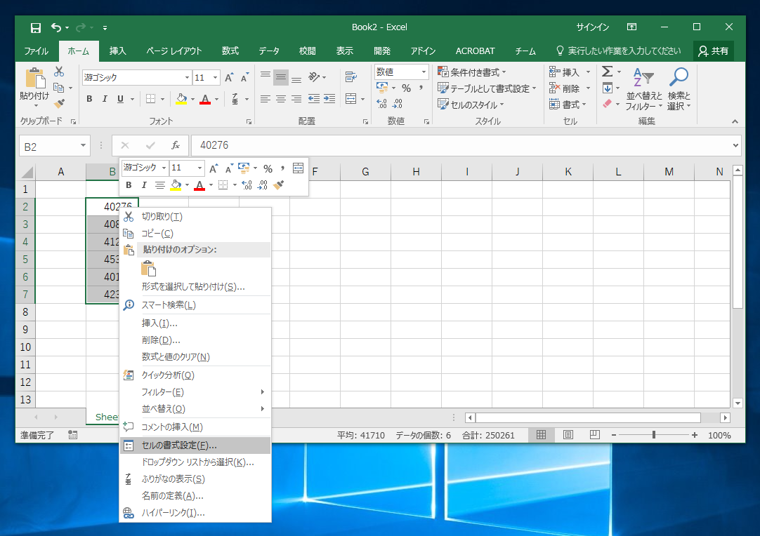
Task: Increase font size in the ribbon font group
Action: point(229,78)
